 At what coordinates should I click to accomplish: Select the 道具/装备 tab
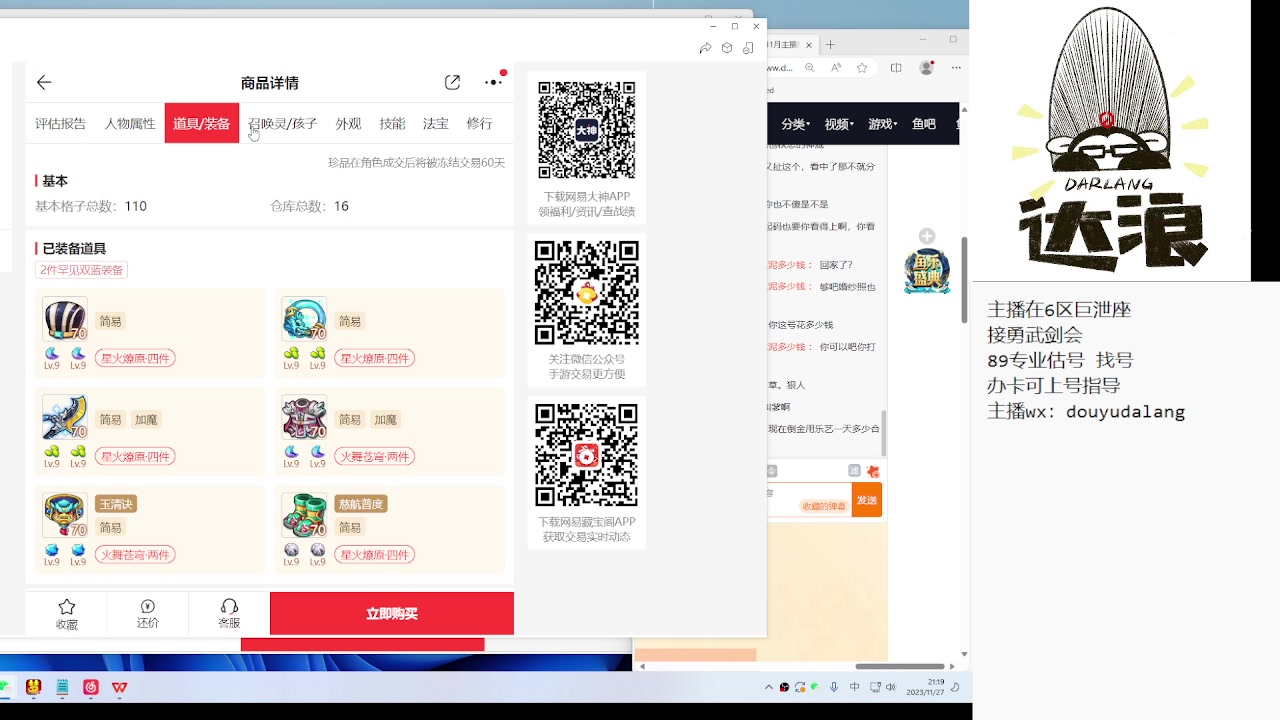tap(201, 124)
